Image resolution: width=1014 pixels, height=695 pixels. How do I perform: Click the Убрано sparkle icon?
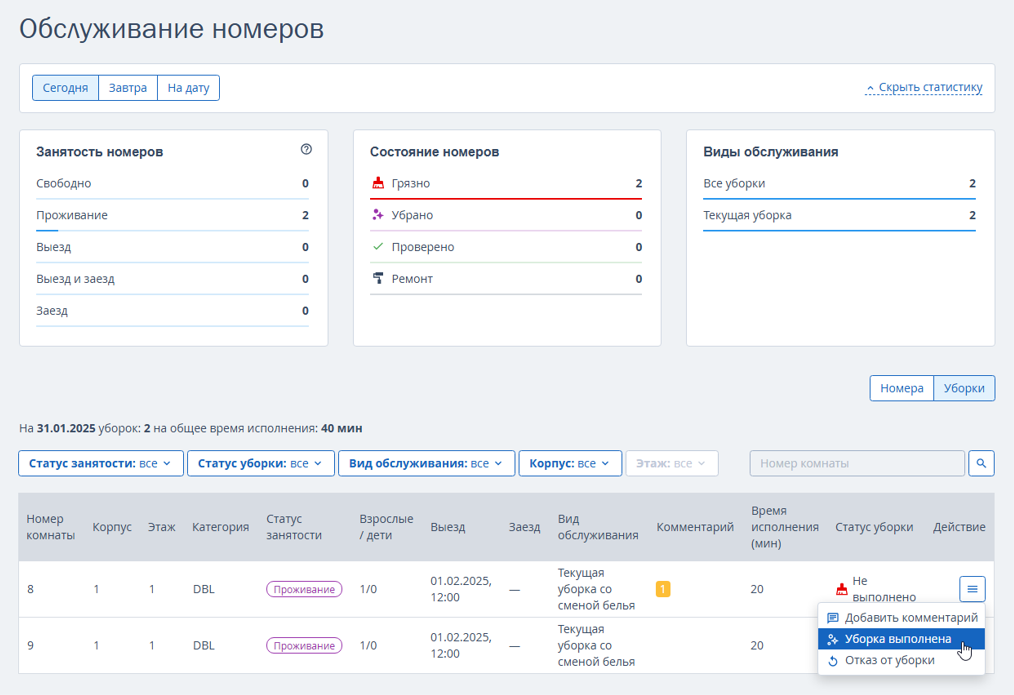(378, 215)
